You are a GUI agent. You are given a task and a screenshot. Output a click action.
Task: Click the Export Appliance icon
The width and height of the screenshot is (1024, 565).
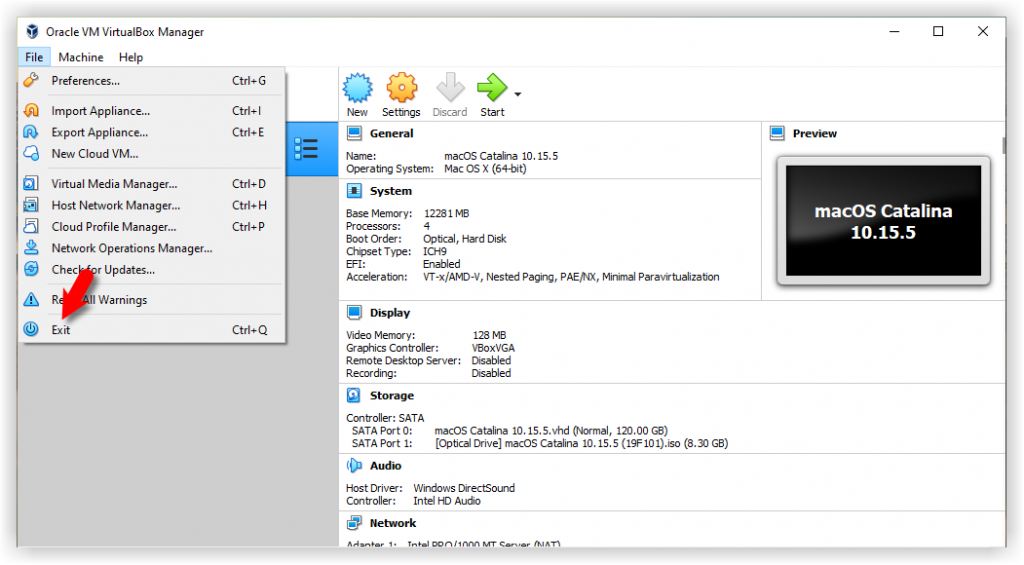point(31,132)
